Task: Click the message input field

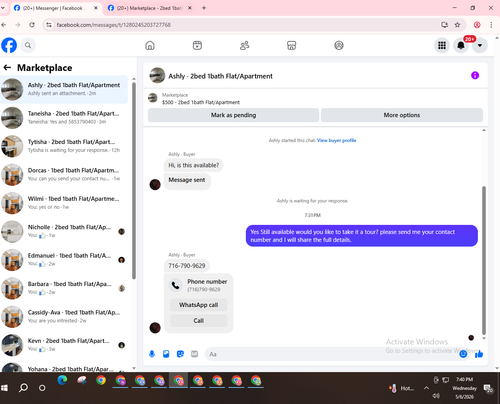Action: click(x=333, y=354)
